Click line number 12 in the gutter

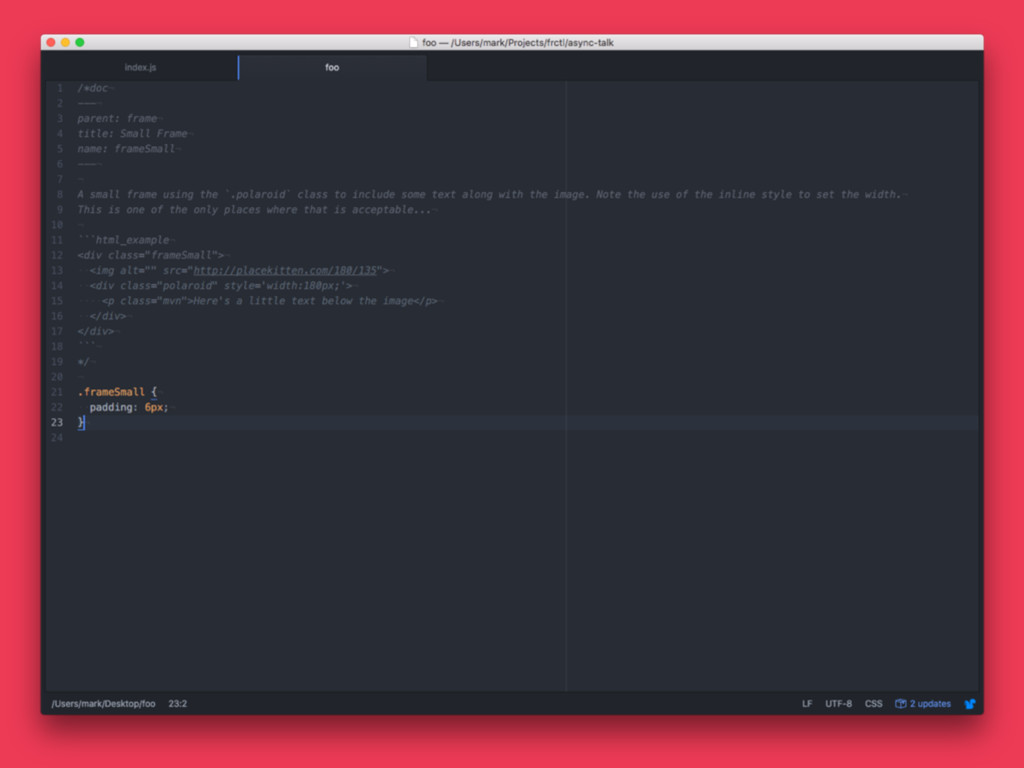pyautogui.click(x=57, y=255)
